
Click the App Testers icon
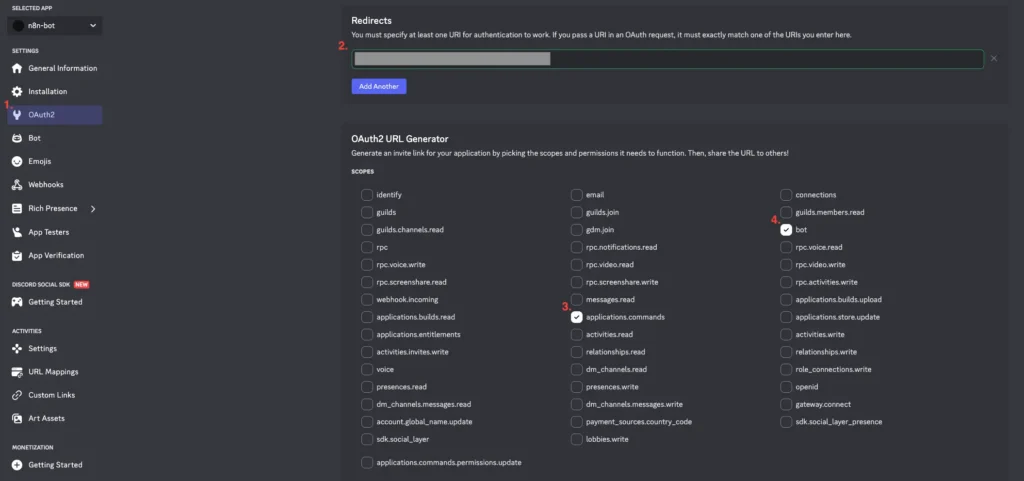[17, 232]
